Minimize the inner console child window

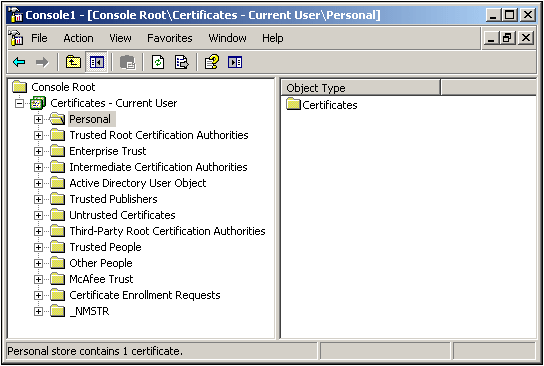point(491,37)
